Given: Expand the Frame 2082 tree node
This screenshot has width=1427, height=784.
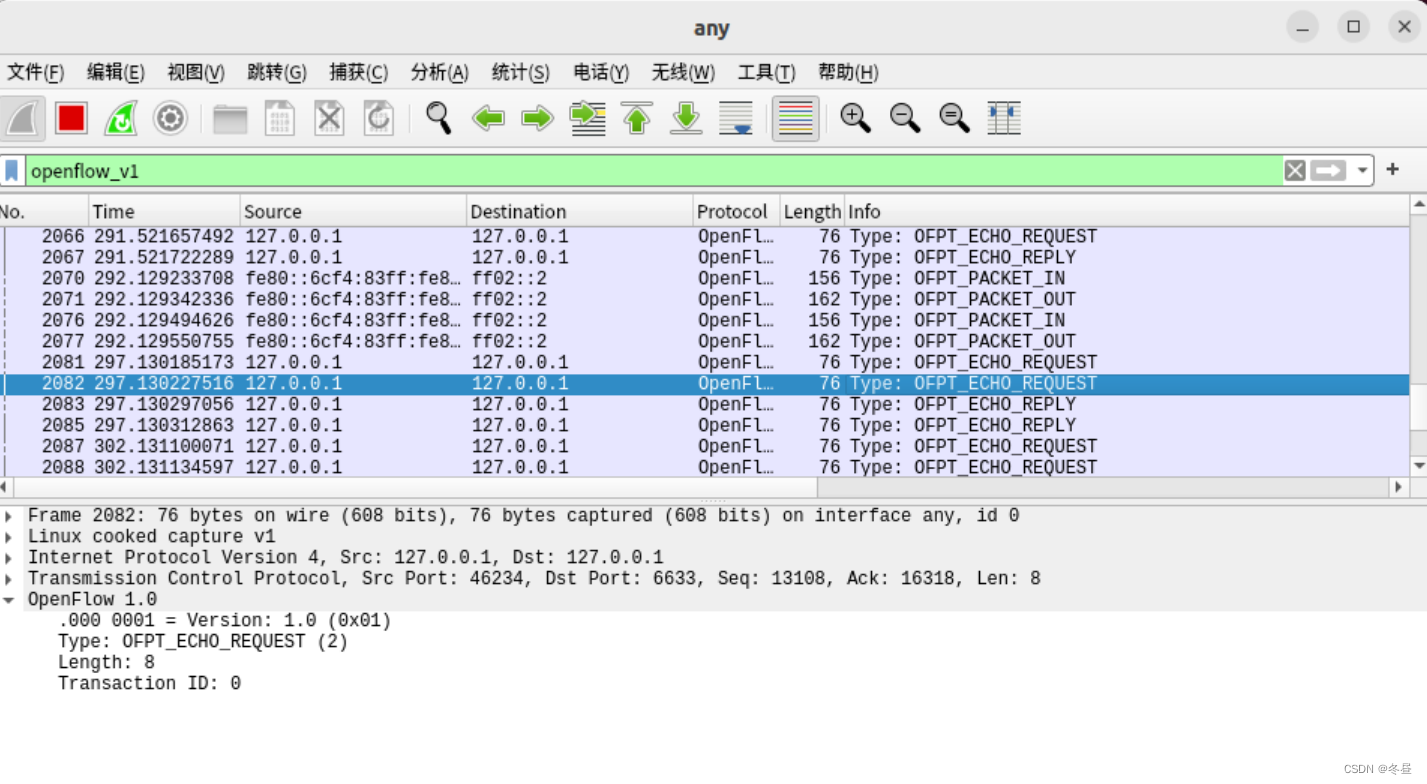Looking at the screenshot, I should [x=9, y=516].
